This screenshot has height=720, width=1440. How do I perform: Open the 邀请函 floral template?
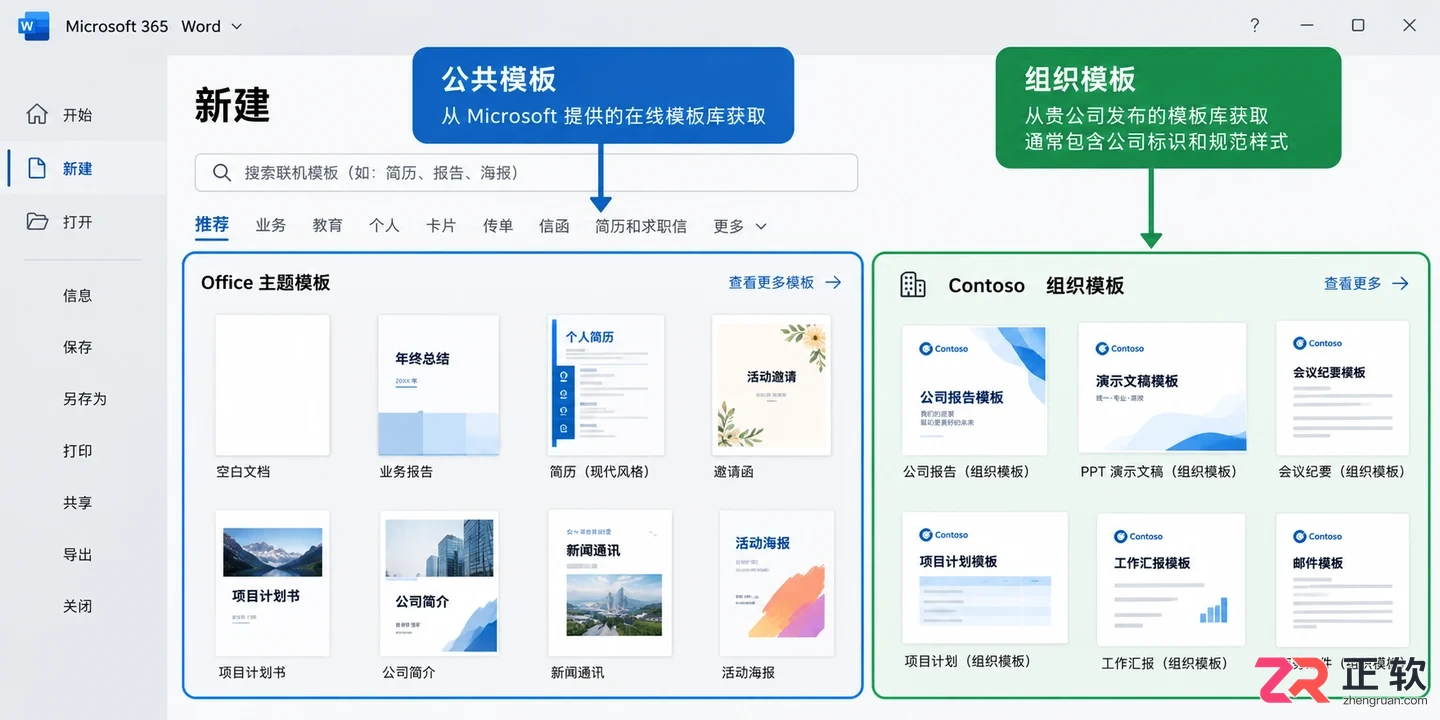point(771,385)
